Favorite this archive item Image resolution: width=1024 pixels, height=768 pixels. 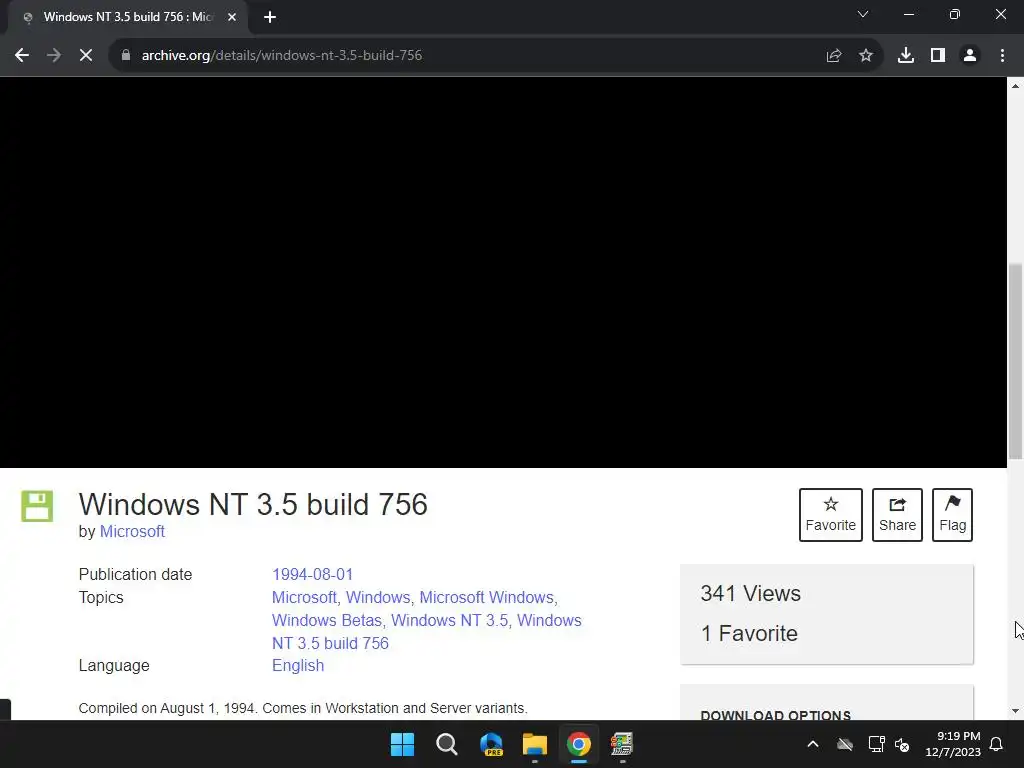click(x=831, y=515)
